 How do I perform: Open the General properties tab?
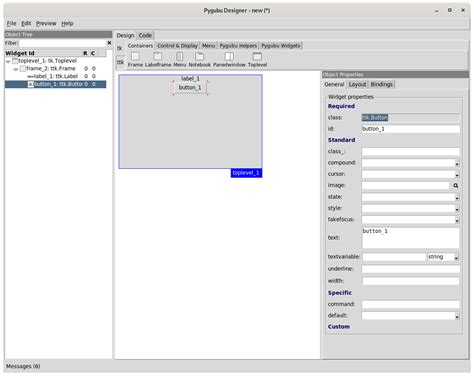[x=334, y=85]
